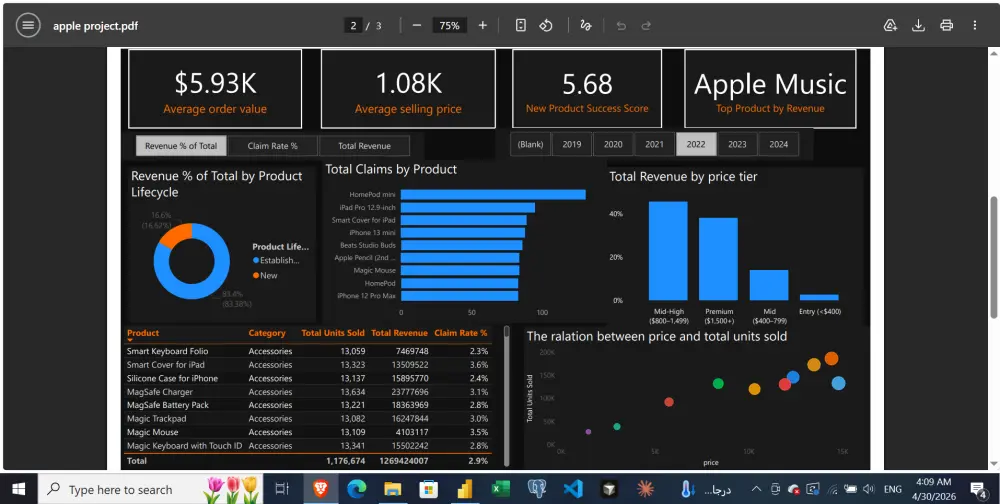Click the taskbar search box
1000x504 pixels.
pos(151,489)
